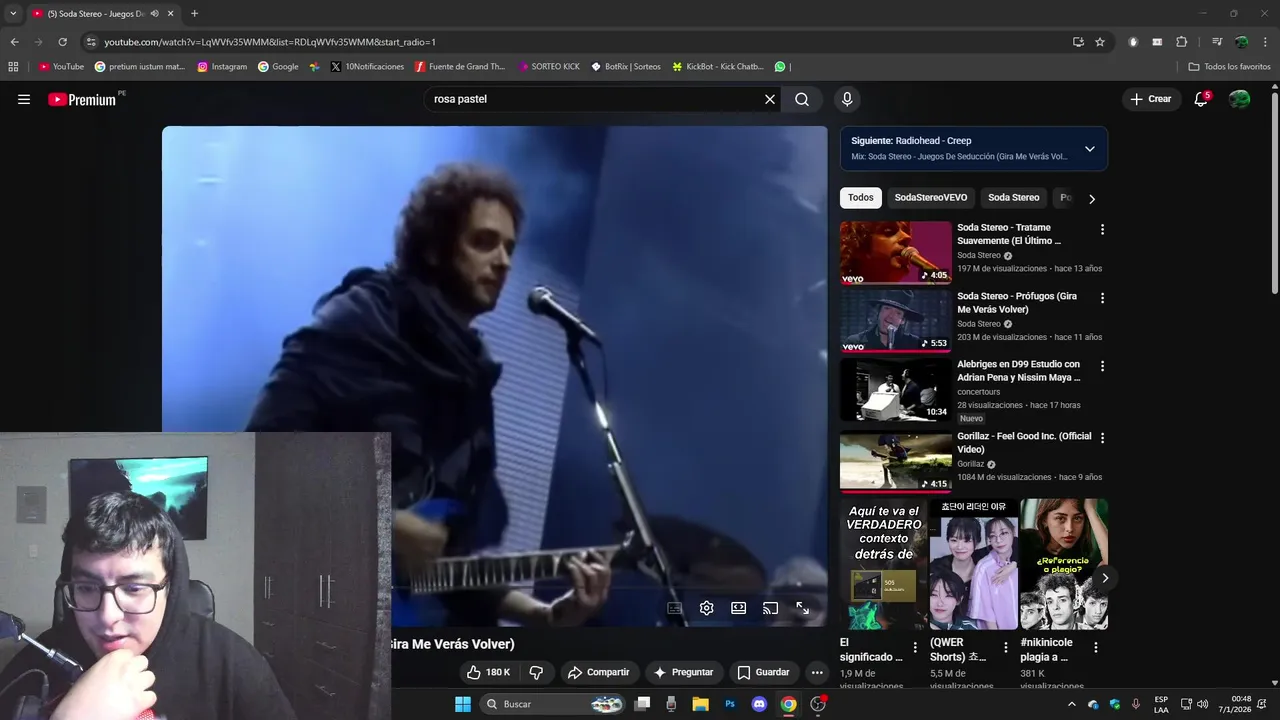
Task: Enter fullscreen in the video player
Action: [802, 608]
